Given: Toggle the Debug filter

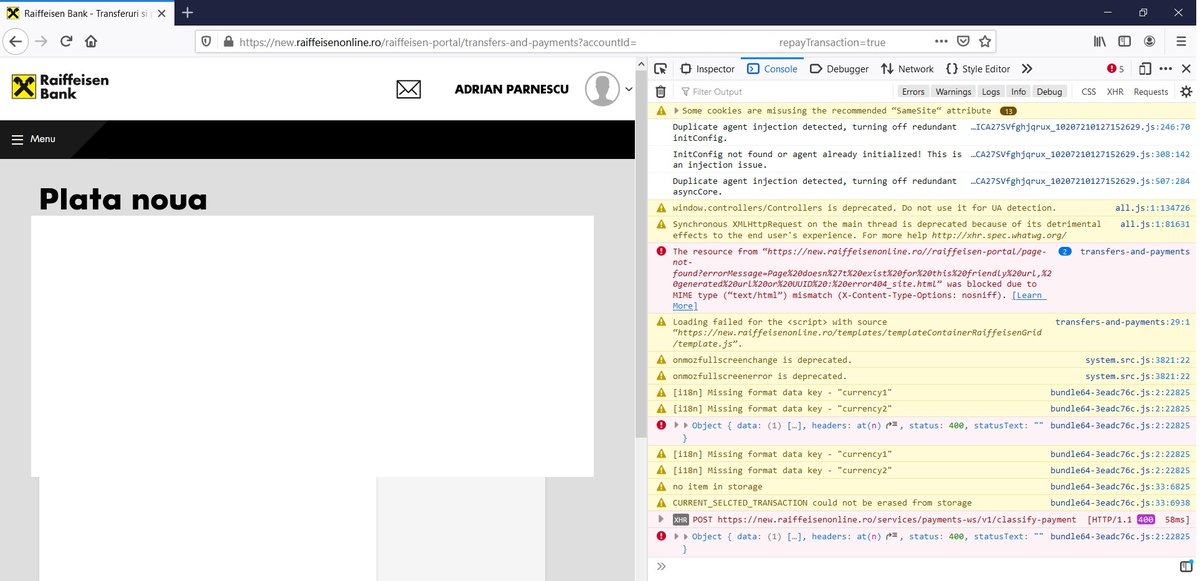Looking at the screenshot, I should [x=1049, y=92].
